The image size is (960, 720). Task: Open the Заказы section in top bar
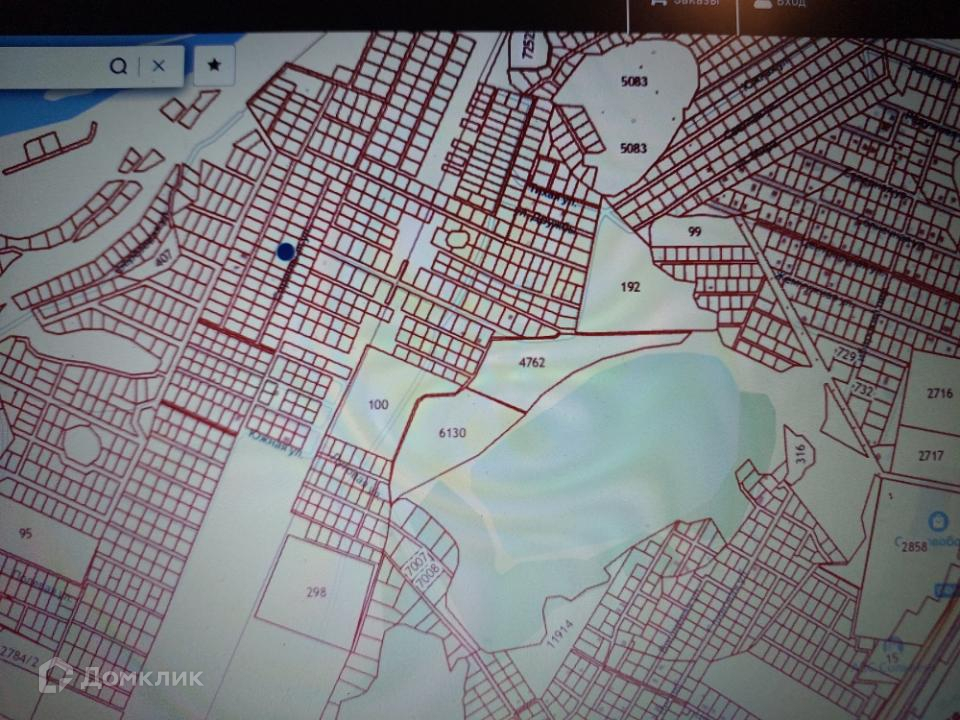(686, 2)
